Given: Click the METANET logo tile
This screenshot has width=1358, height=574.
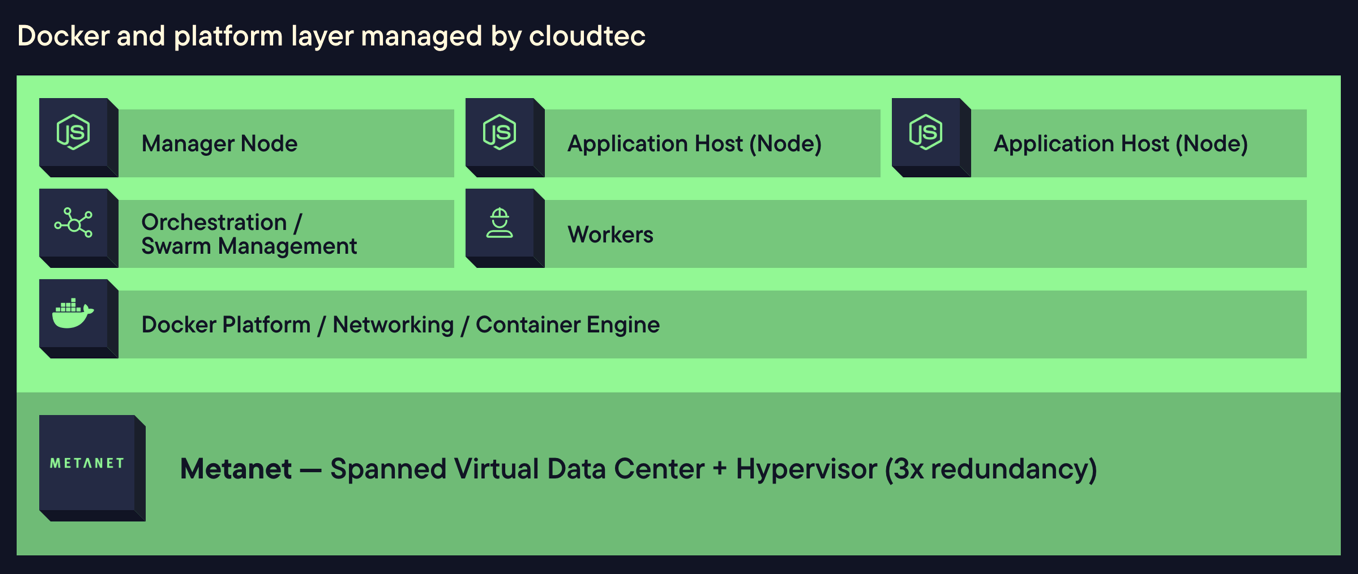Looking at the screenshot, I should pos(88,464).
